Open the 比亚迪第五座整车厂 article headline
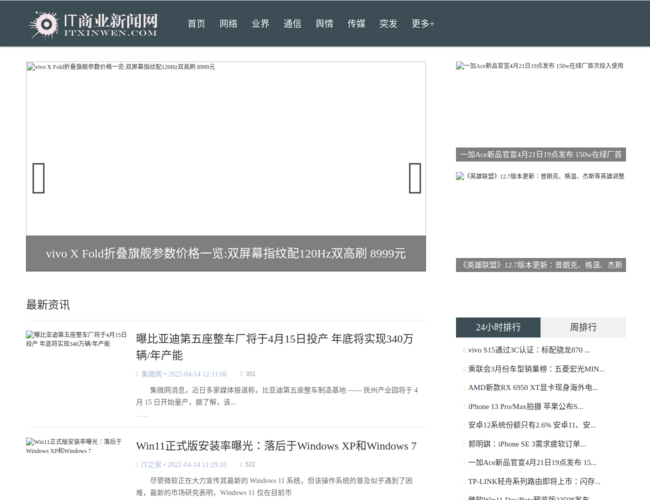Viewport: 650px width, 500px height. click(x=275, y=347)
